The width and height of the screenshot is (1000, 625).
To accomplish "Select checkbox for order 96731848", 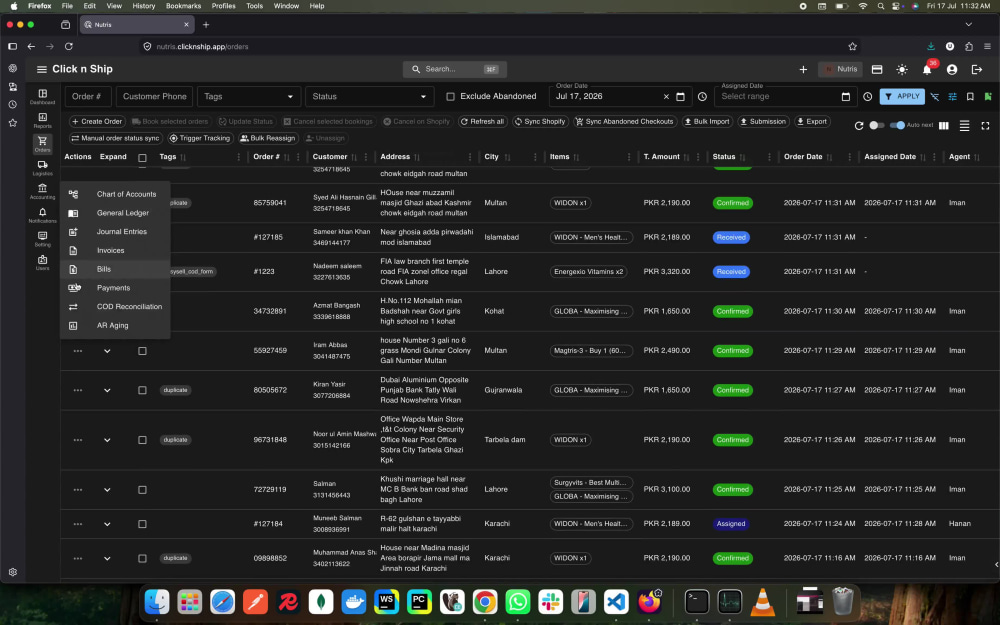I will pos(142,440).
